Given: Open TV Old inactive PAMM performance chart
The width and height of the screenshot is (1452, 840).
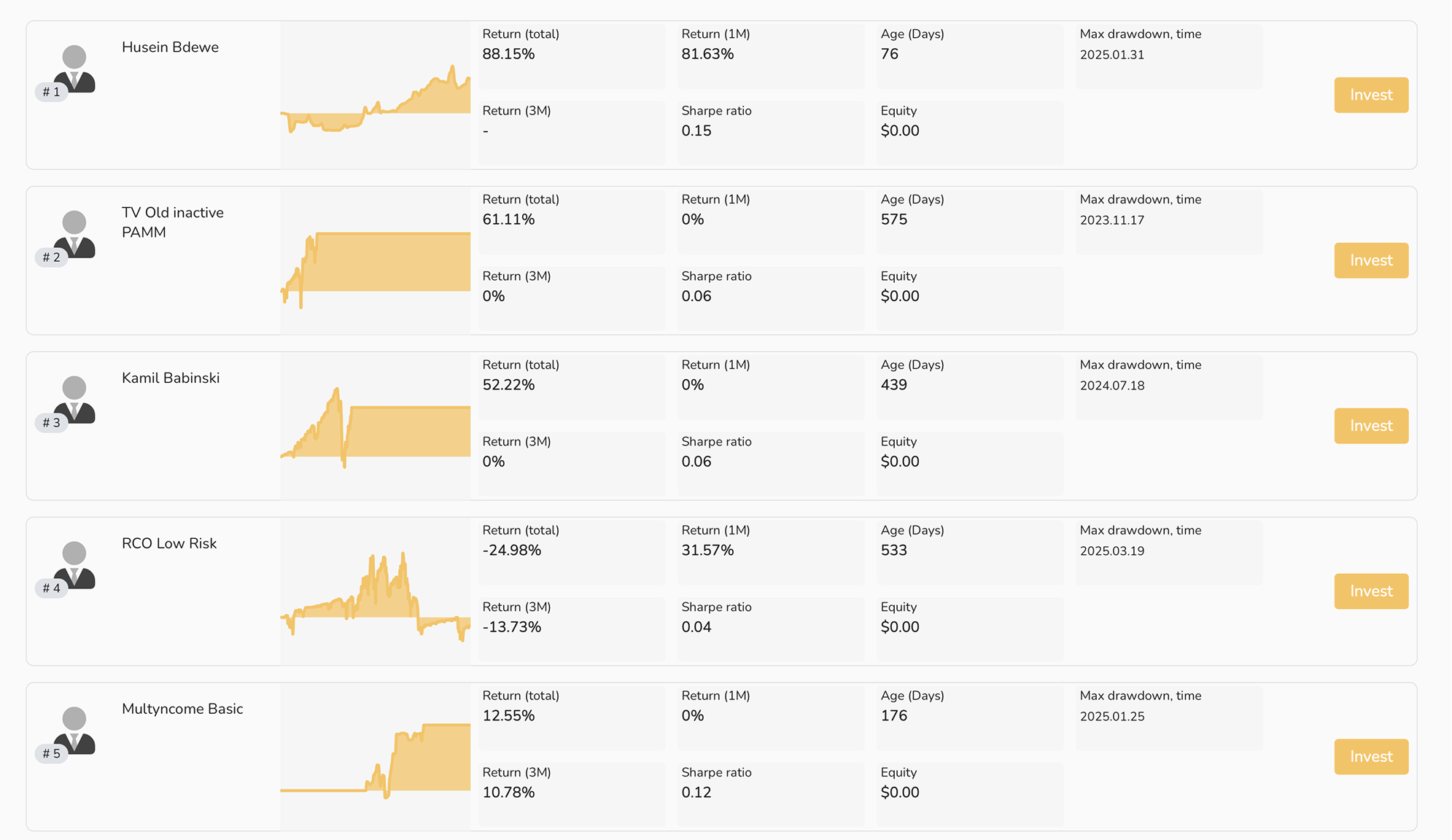Looking at the screenshot, I should pos(375,261).
